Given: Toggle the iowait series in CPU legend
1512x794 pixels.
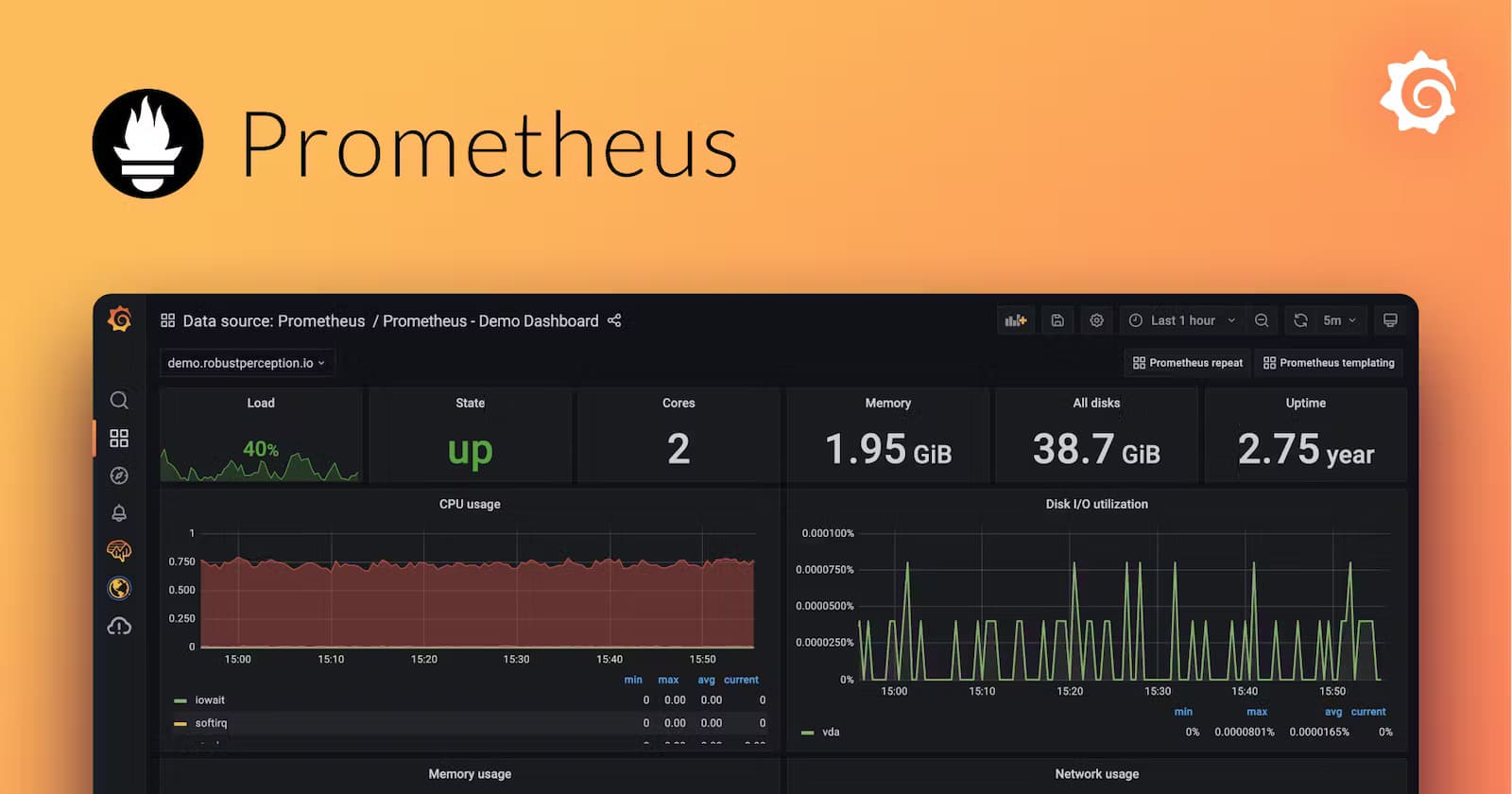Looking at the screenshot, I should pyautogui.click(x=209, y=700).
